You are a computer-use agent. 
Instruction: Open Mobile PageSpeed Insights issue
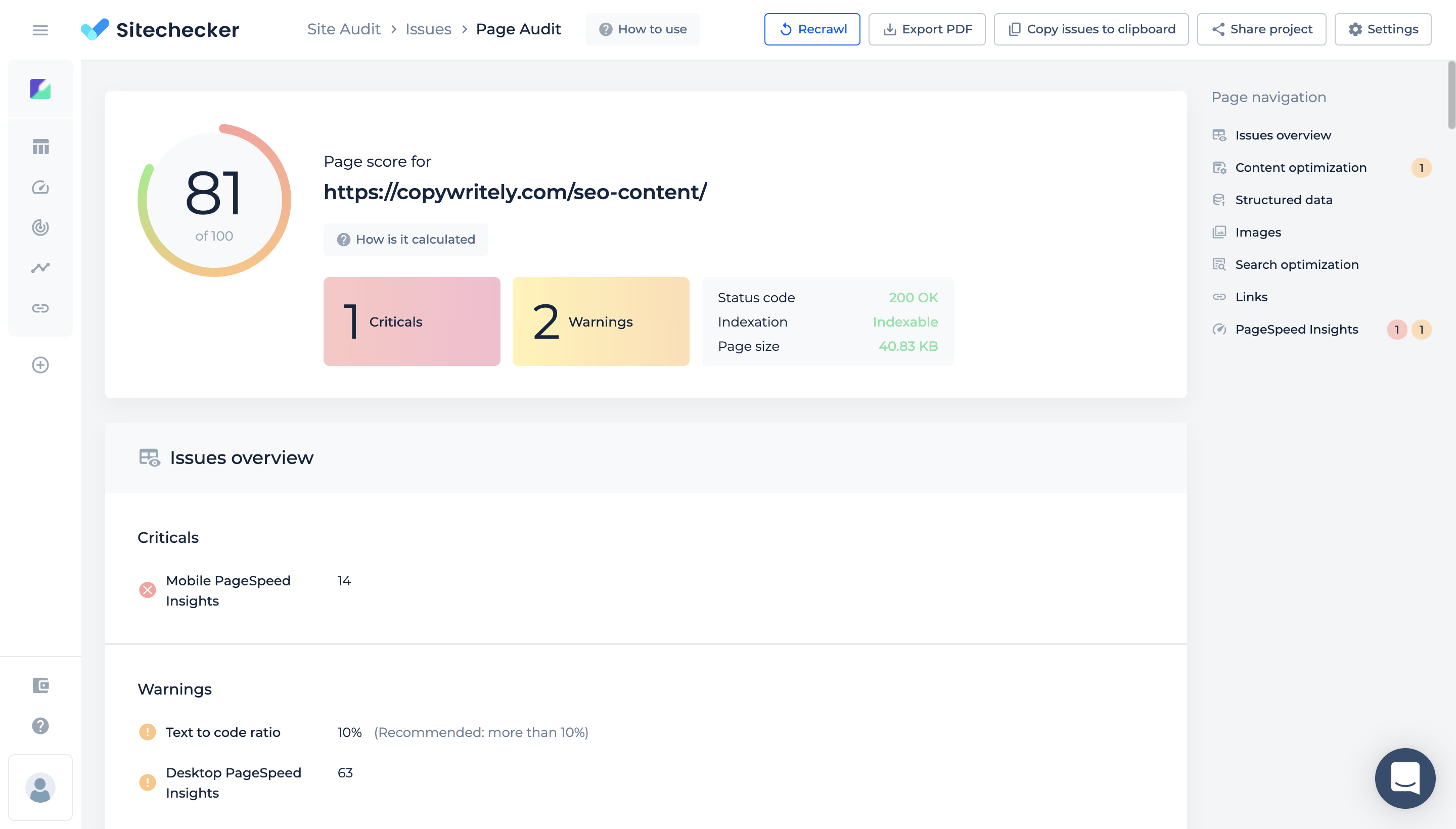228,591
